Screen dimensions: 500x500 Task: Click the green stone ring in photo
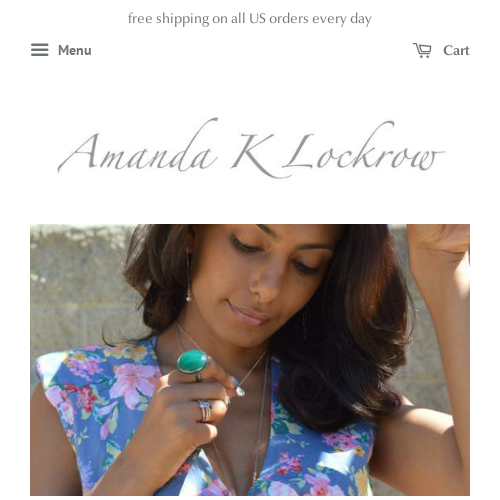click(193, 362)
